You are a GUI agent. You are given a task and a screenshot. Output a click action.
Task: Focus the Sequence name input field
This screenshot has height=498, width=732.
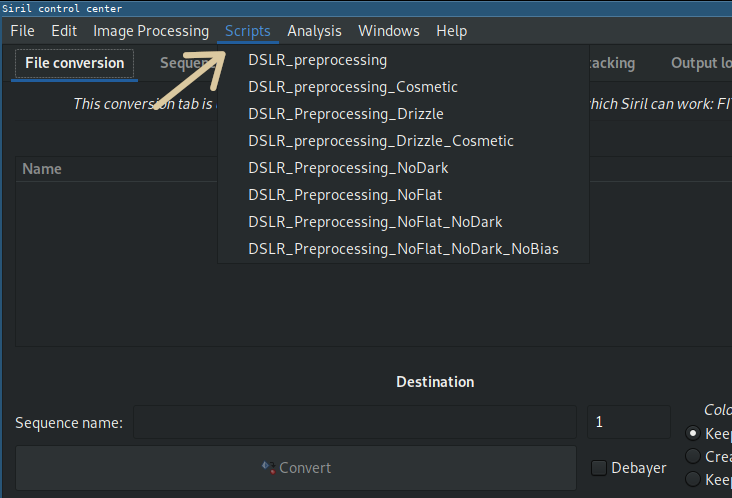[x=355, y=422]
